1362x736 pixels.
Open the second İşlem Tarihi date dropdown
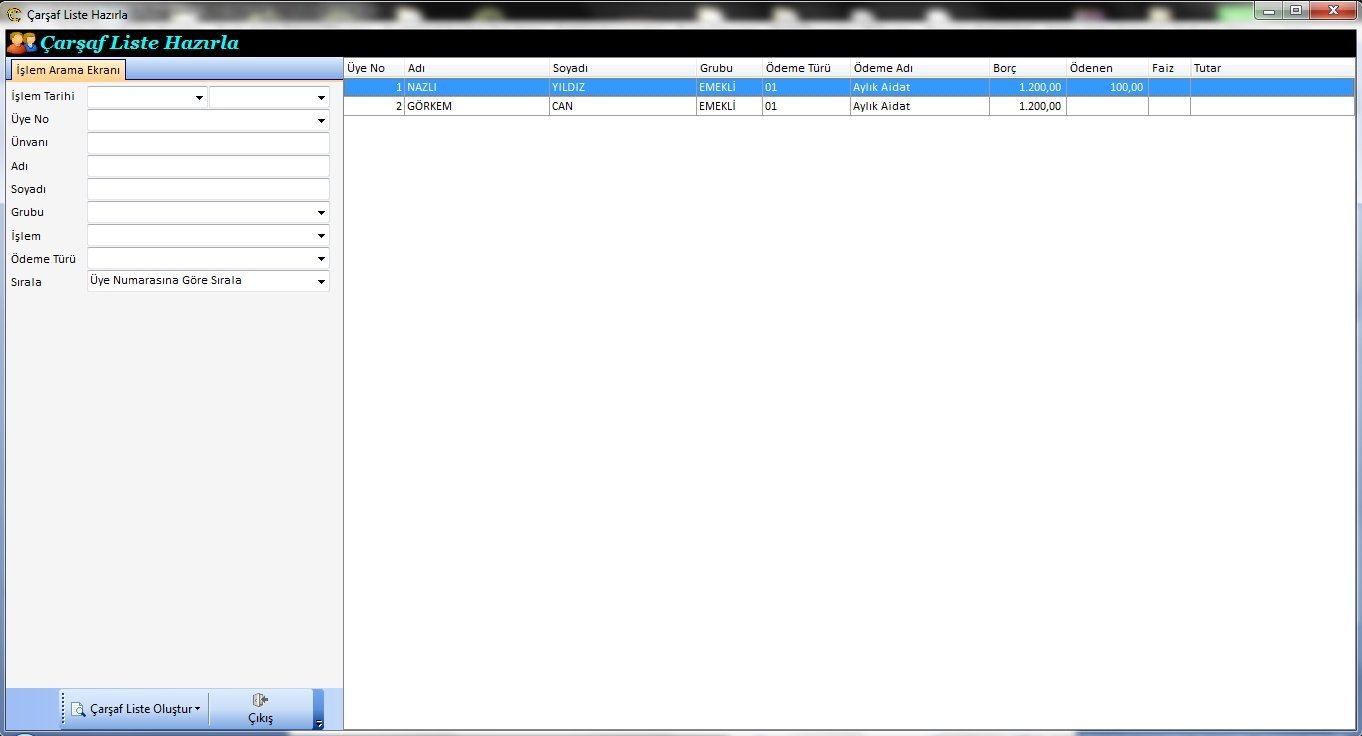(321, 98)
